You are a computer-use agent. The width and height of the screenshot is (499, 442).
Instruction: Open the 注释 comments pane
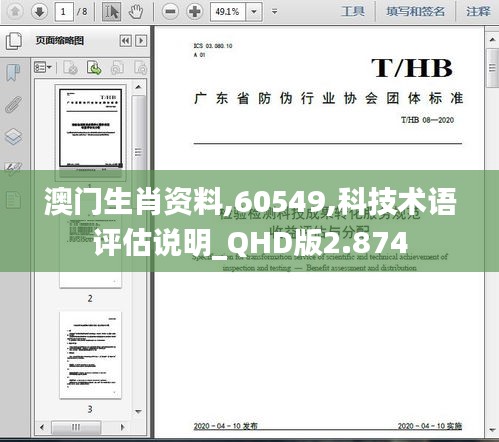478,12
